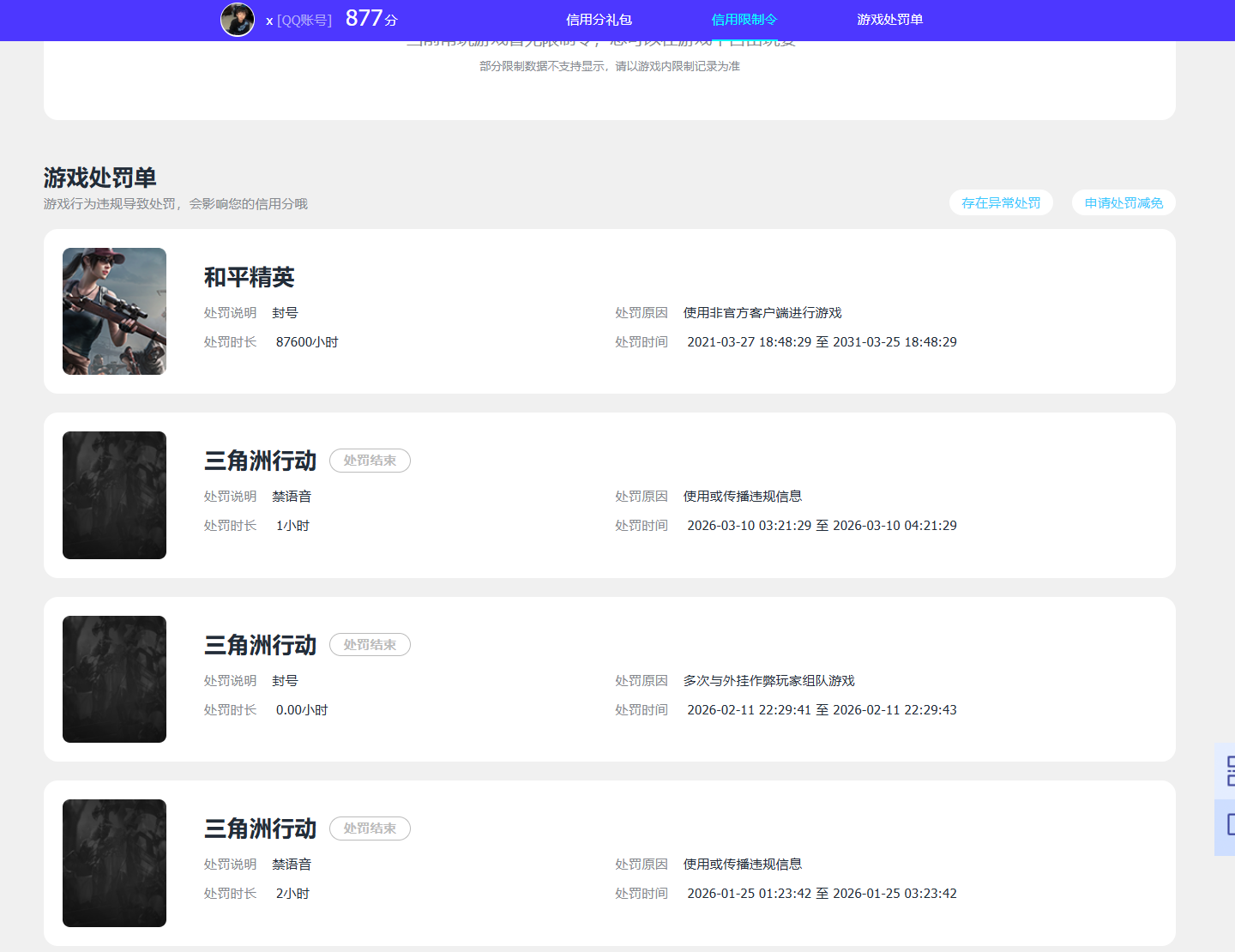Click 三角洲行动 thumbnail for the 0.00小时 ban
Screen dimensions: 1235x952
click(x=114, y=679)
